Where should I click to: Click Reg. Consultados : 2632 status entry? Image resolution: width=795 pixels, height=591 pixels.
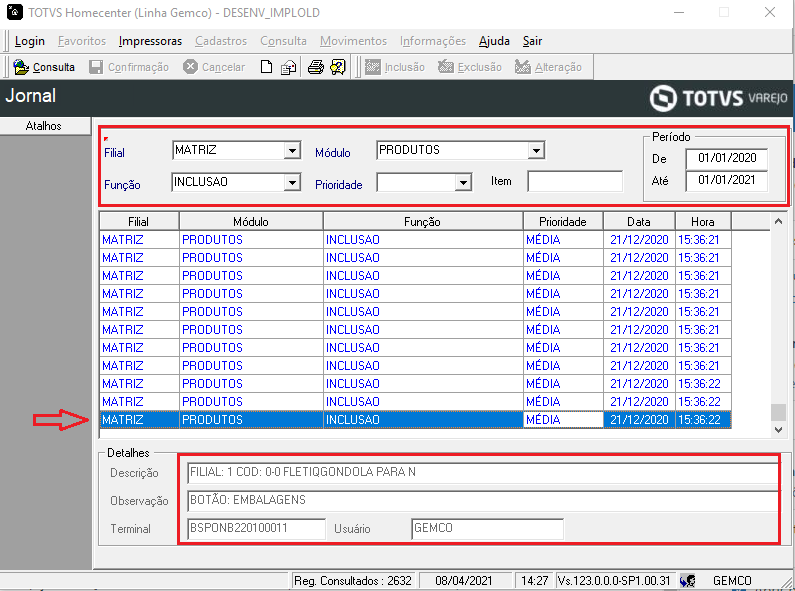(353, 581)
